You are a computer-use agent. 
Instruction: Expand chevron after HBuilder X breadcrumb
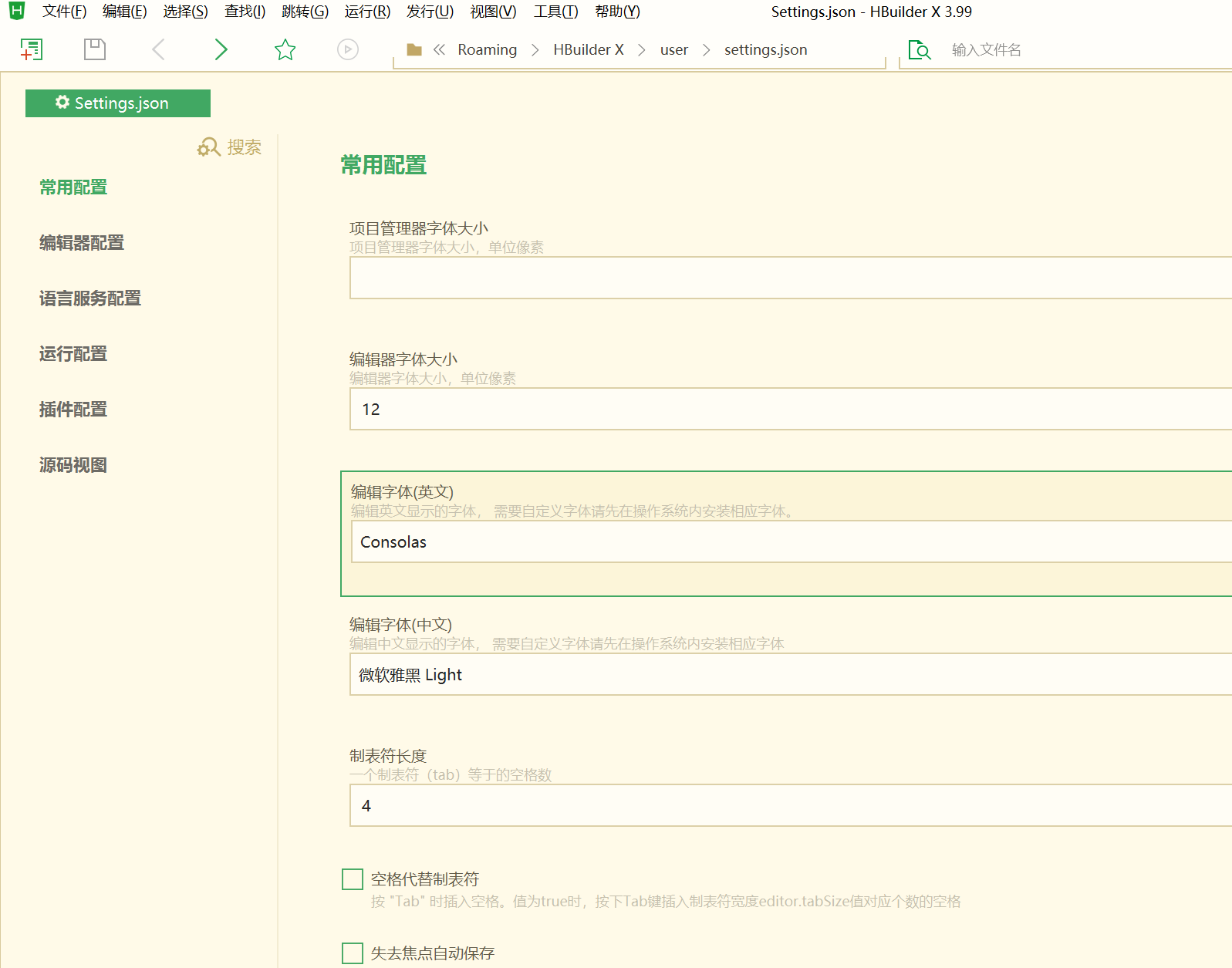[x=641, y=50]
